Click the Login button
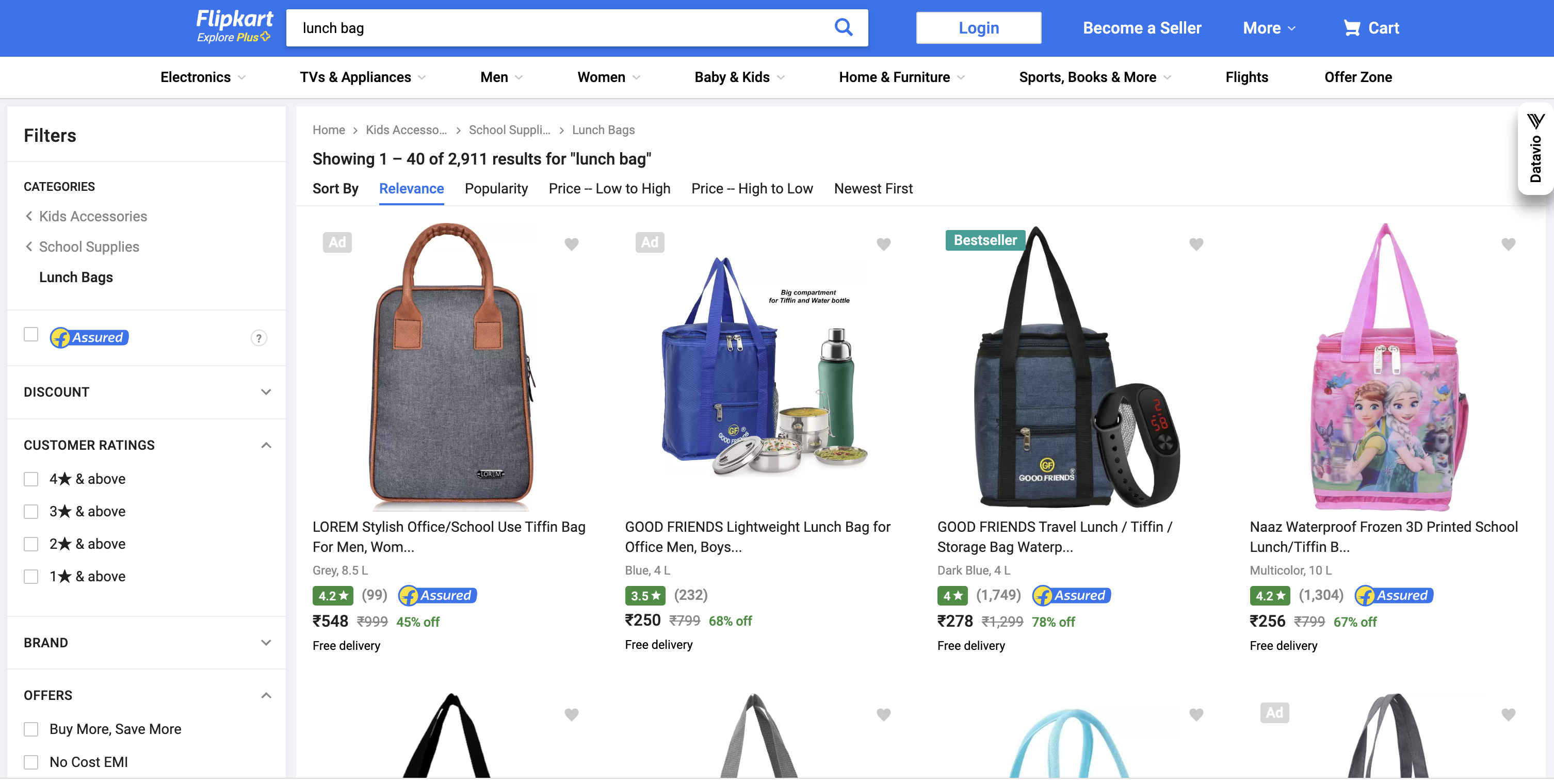Screen dimensions: 1554x784 [978, 28]
